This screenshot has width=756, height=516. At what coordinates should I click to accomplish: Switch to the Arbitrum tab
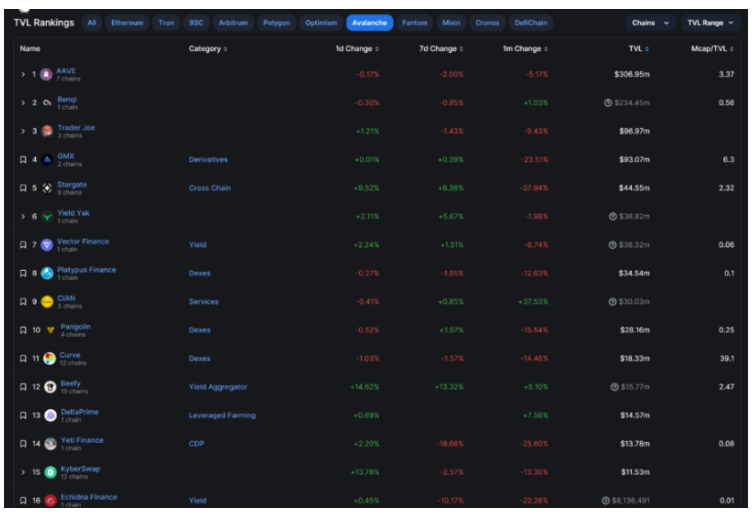point(233,23)
